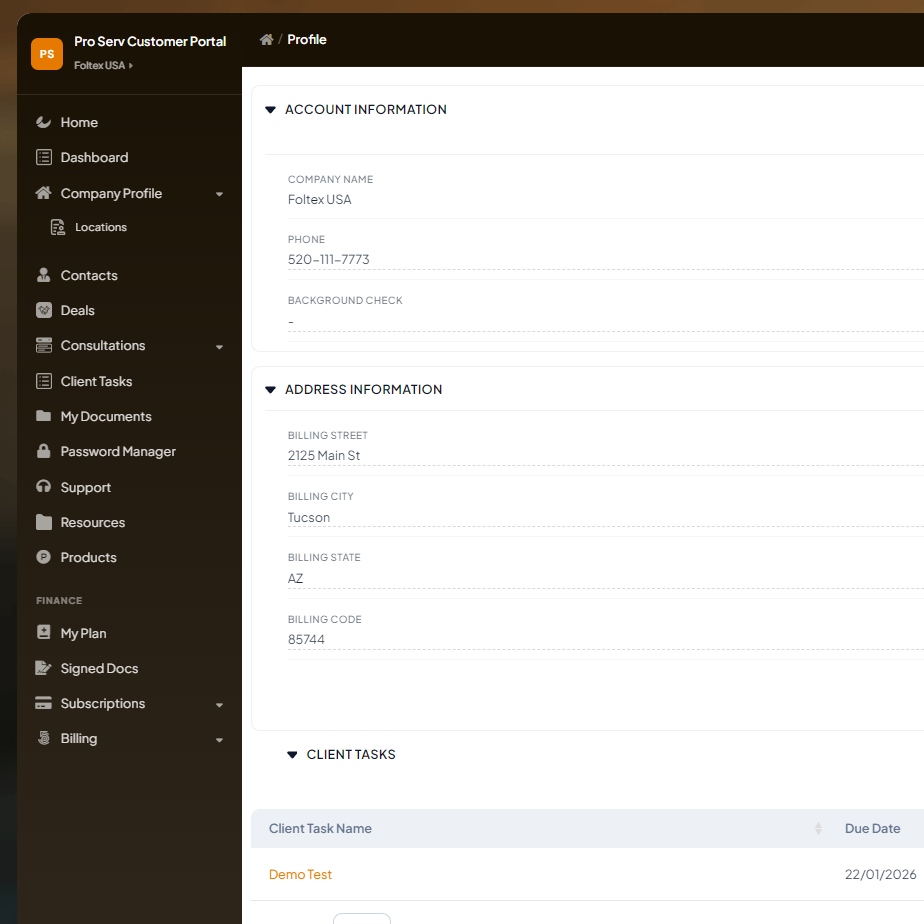Open the Support lifebuoy icon

(x=44, y=487)
